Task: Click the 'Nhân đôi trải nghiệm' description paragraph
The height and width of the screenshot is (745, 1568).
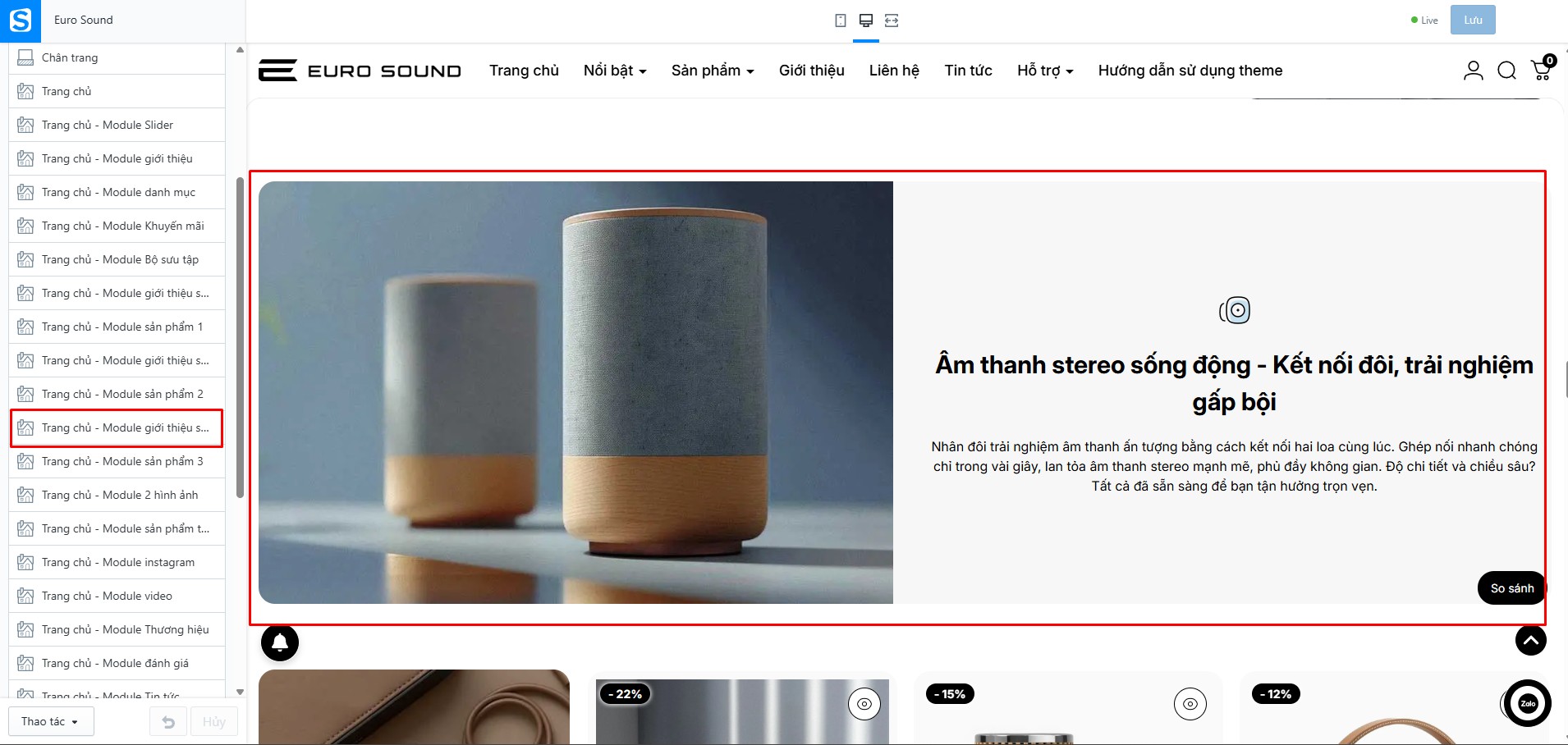Action: [x=1235, y=466]
